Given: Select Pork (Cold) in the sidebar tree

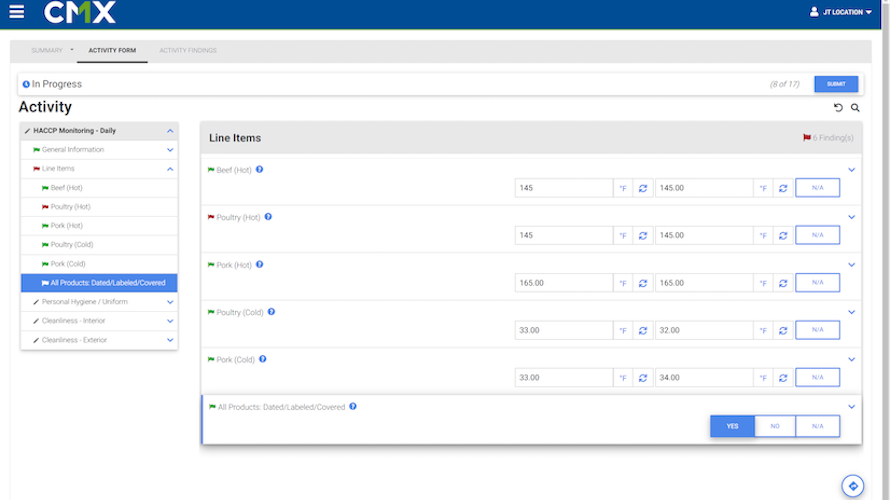Looking at the screenshot, I should 68,264.
